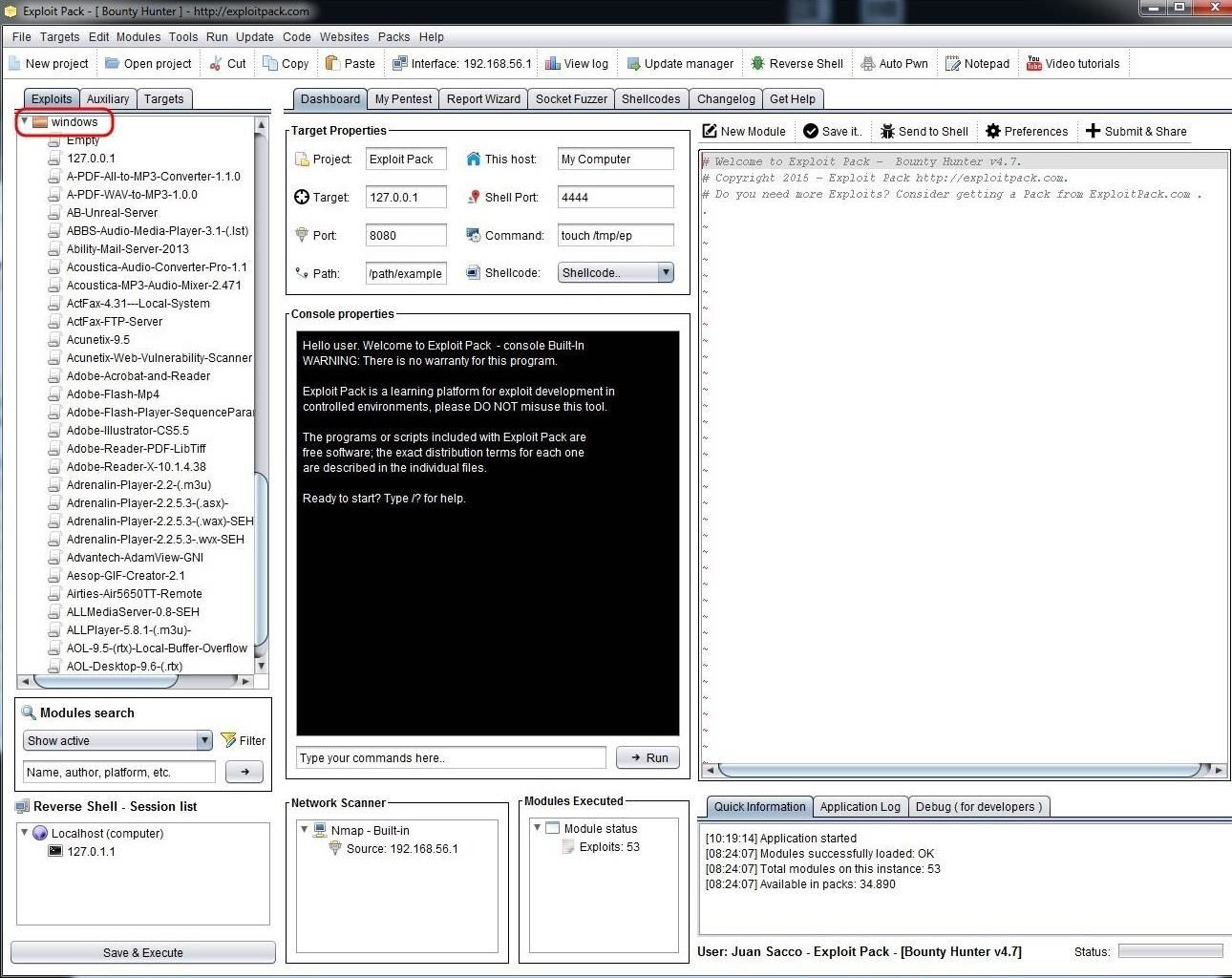Open the Shellcode dropdown
The width and height of the screenshot is (1232, 978).
pyautogui.click(x=665, y=273)
